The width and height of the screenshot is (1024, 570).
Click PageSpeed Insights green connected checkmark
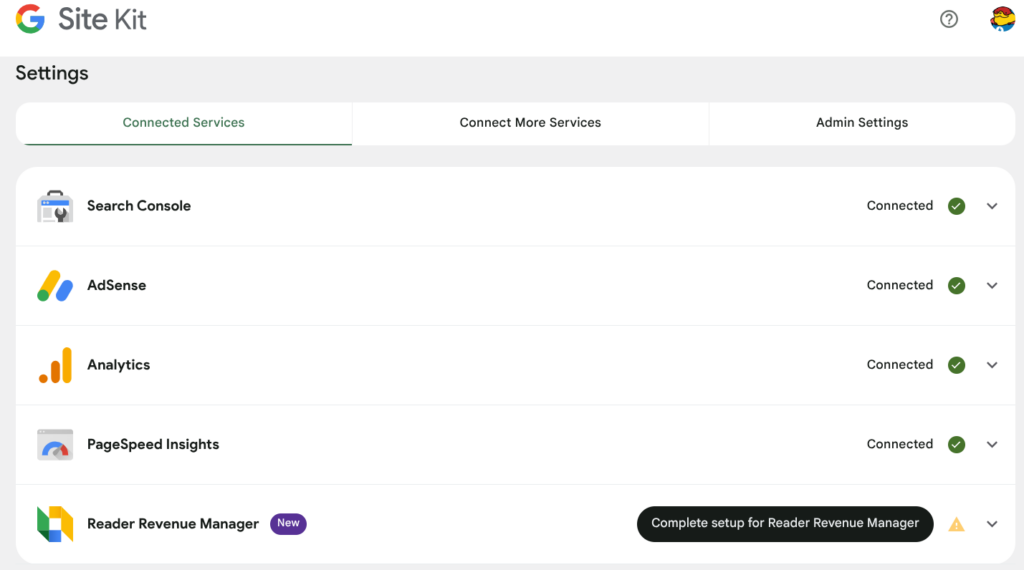pos(957,445)
